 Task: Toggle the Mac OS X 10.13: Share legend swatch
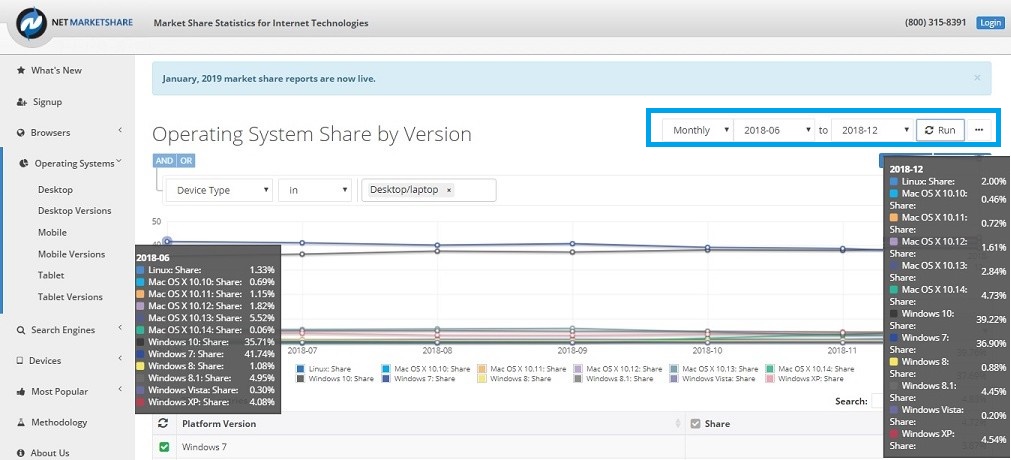tap(674, 369)
